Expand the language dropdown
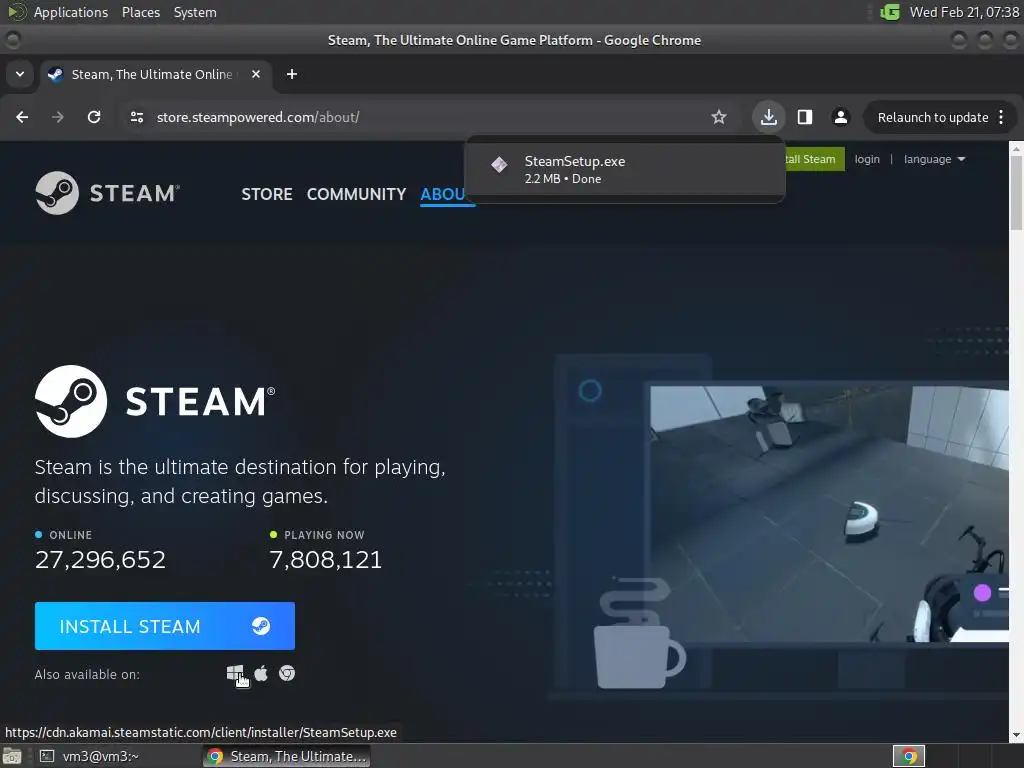This screenshot has height=768, width=1024. [934, 159]
